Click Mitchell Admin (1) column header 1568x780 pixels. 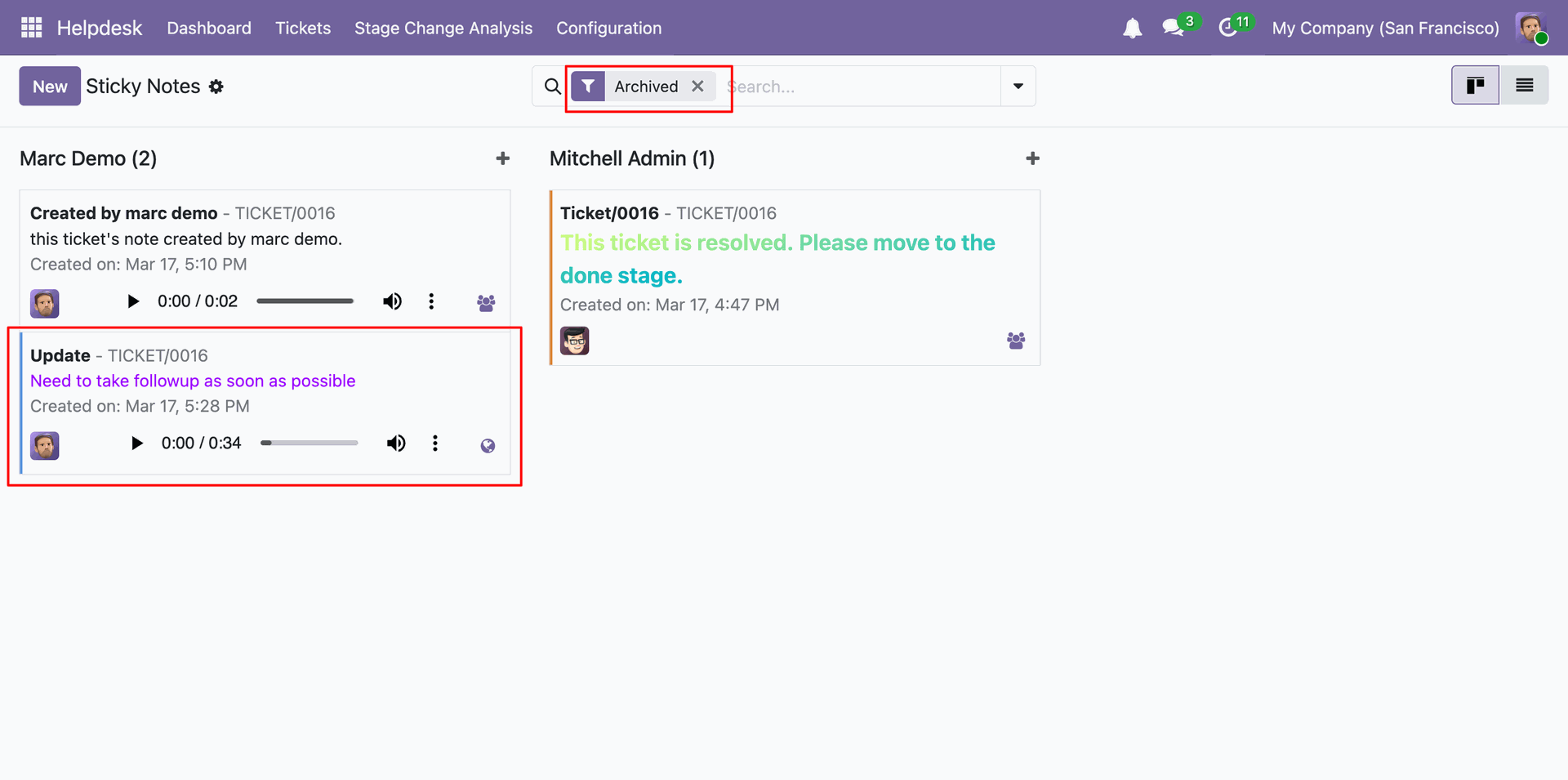pos(632,158)
